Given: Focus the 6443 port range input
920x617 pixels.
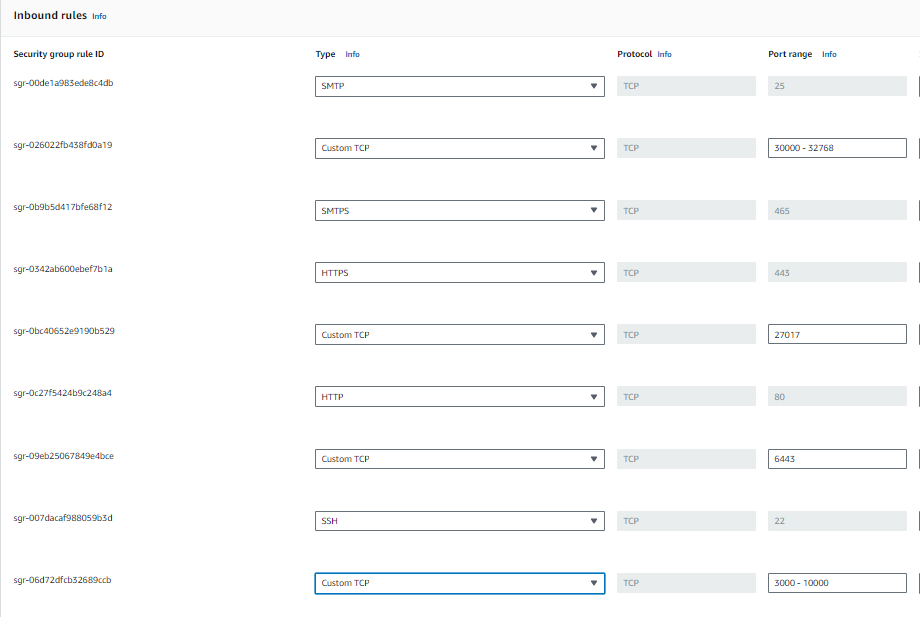Looking at the screenshot, I should click(x=836, y=459).
